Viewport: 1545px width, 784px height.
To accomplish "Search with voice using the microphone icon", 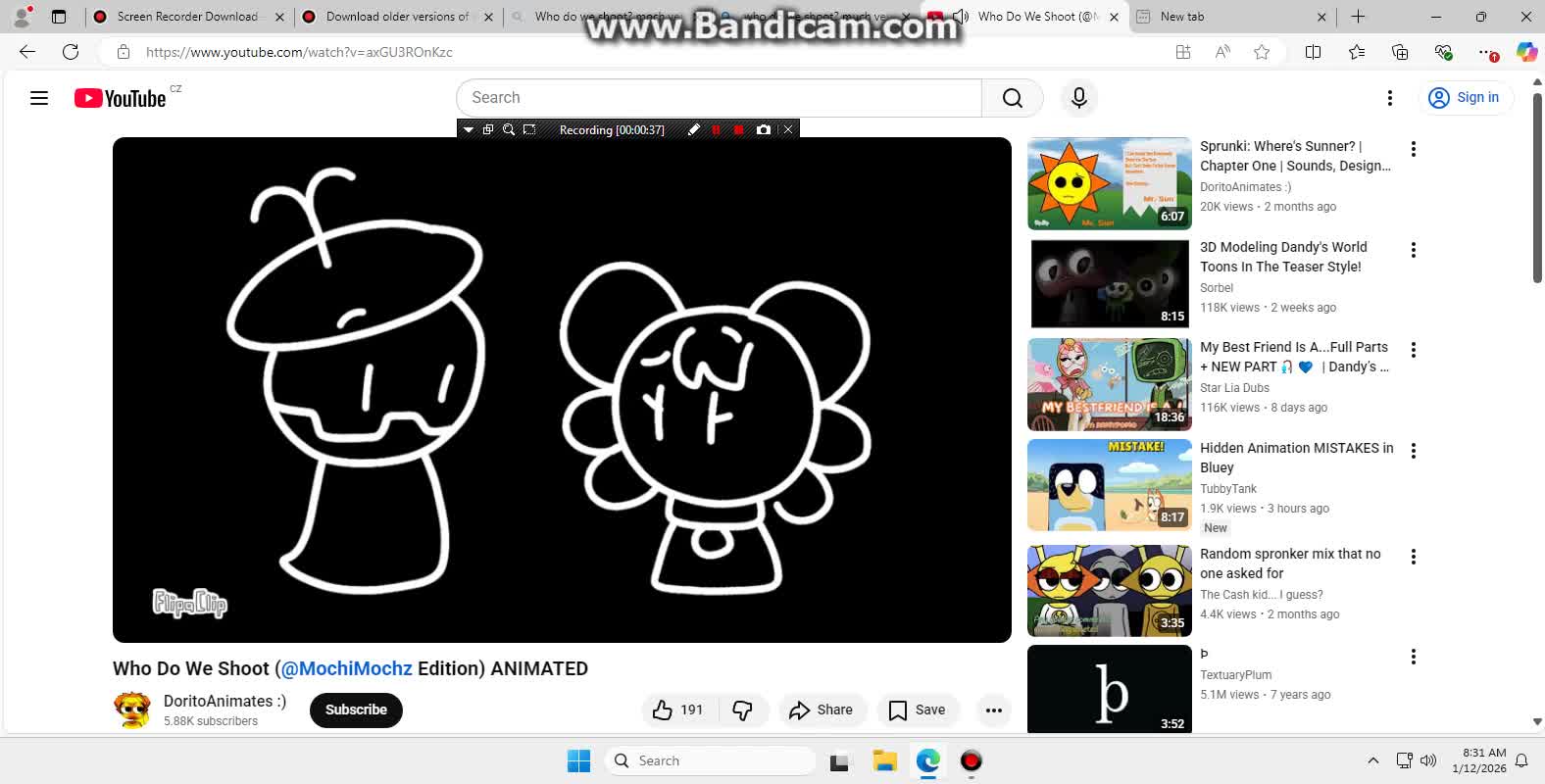I will (x=1078, y=98).
